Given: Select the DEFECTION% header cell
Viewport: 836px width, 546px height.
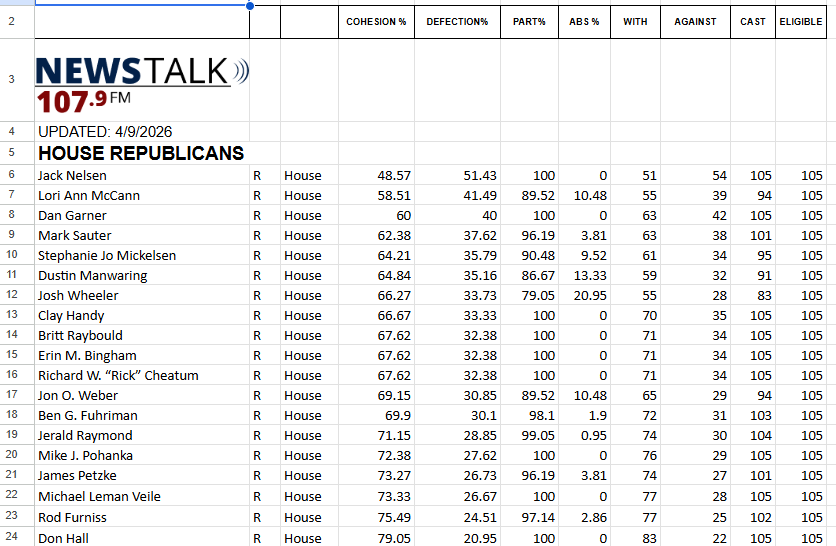Looking at the screenshot, I should pos(457,22).
